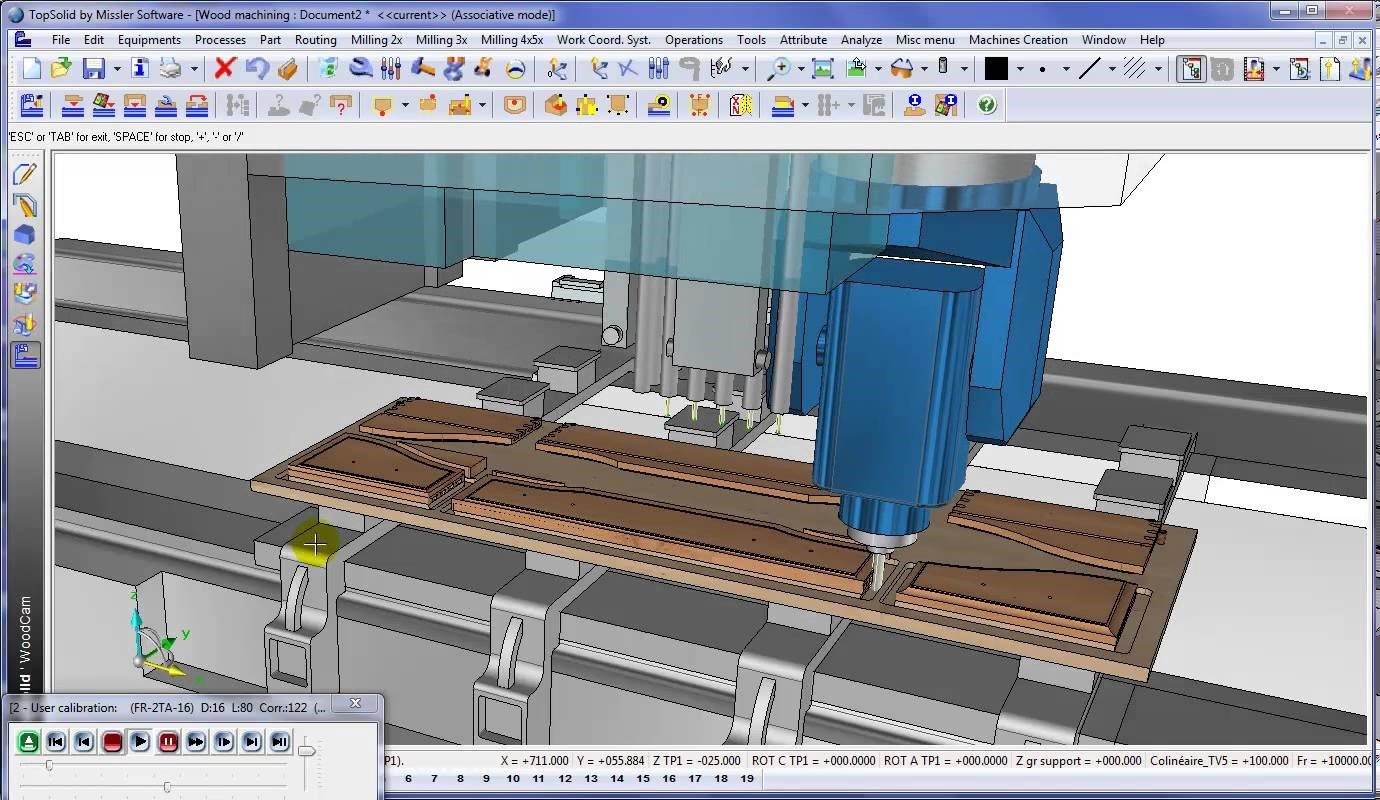
Task: Open help with the green question mark icon
Action: [987, 104]
